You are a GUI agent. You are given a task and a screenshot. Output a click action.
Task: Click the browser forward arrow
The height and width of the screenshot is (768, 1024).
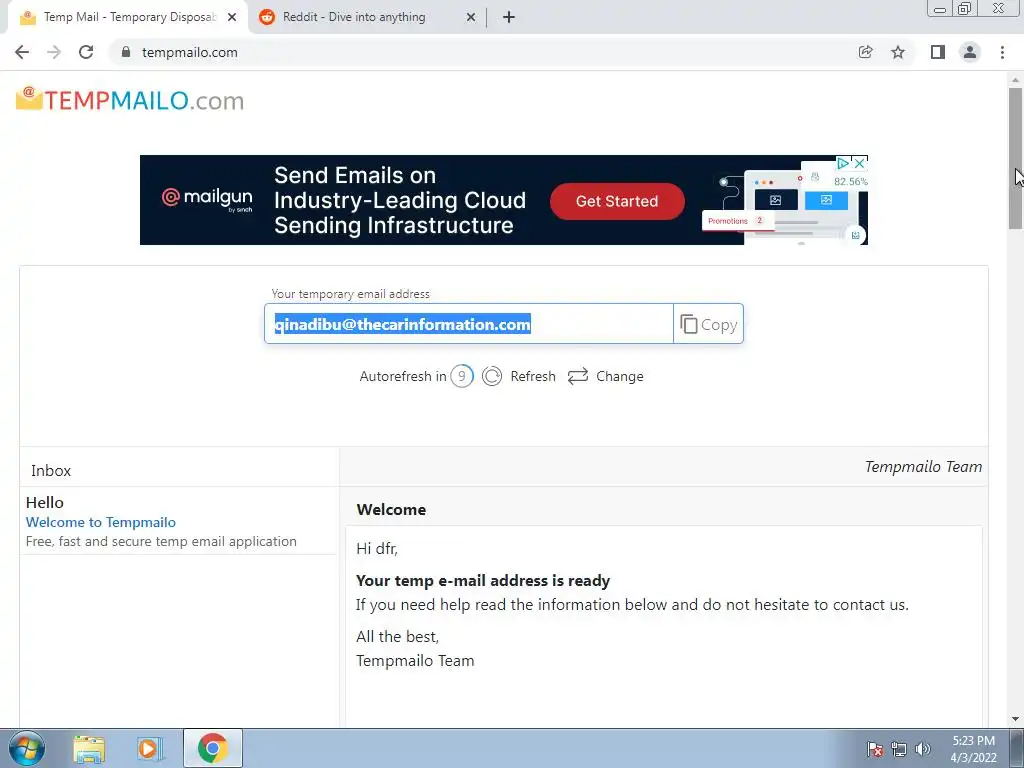tap(54, 52)
